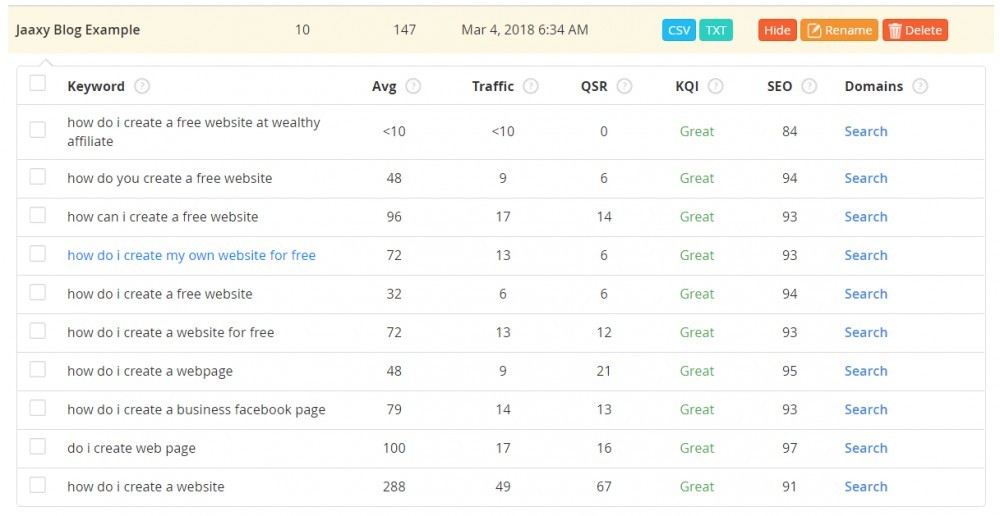Rename the Jaaxy Blog Example list
Image resolution: width=1000 pixels, height=516 pixels.
839,30
